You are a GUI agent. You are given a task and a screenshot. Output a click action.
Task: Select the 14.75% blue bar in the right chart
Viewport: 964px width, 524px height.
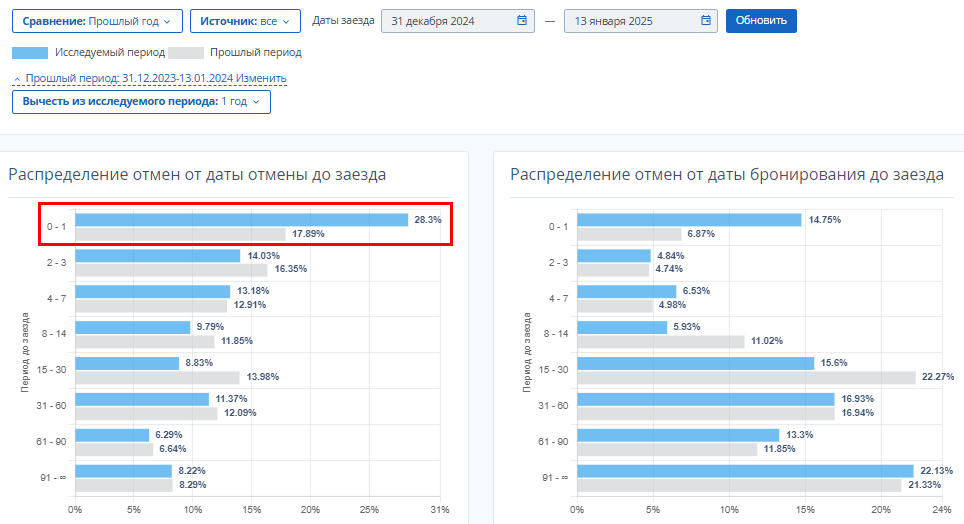pos(689,220)
